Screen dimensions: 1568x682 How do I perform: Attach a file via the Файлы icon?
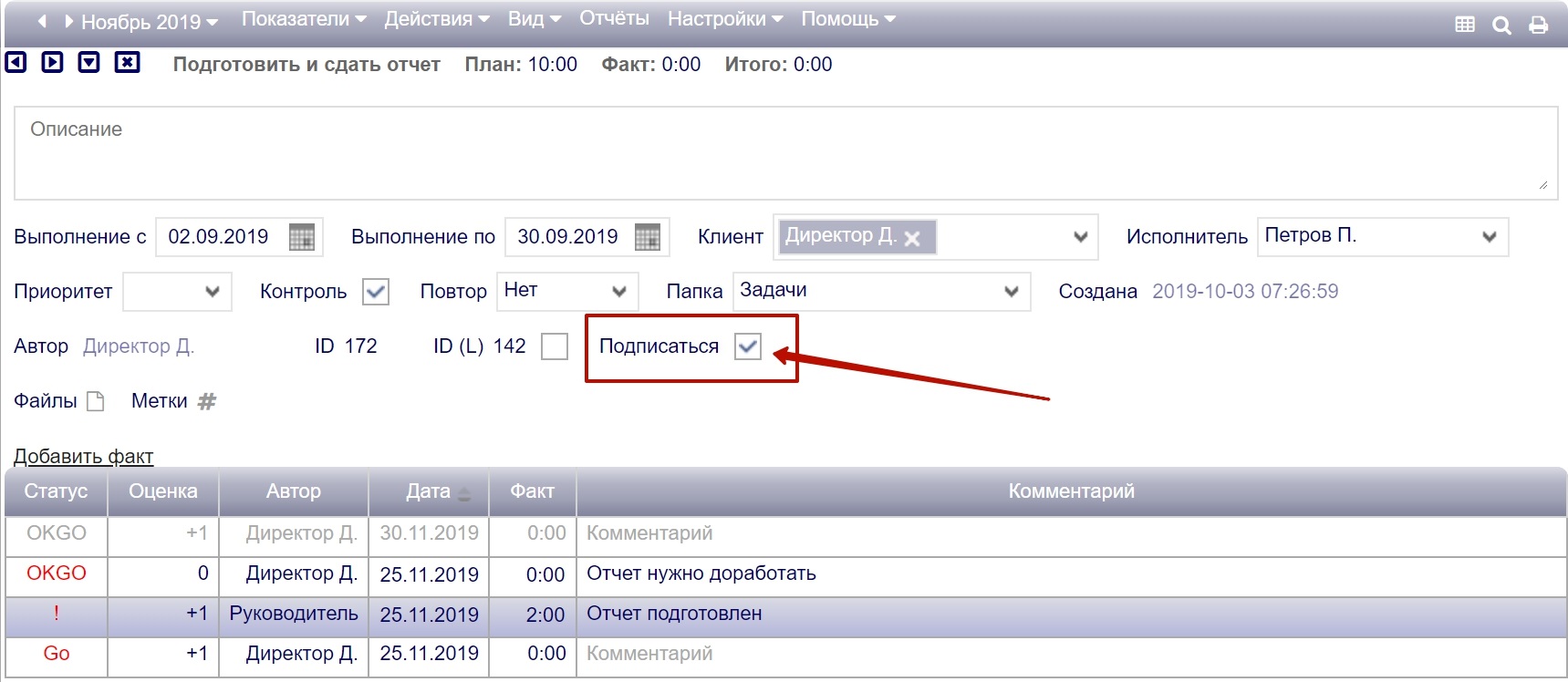pos(96,401)
